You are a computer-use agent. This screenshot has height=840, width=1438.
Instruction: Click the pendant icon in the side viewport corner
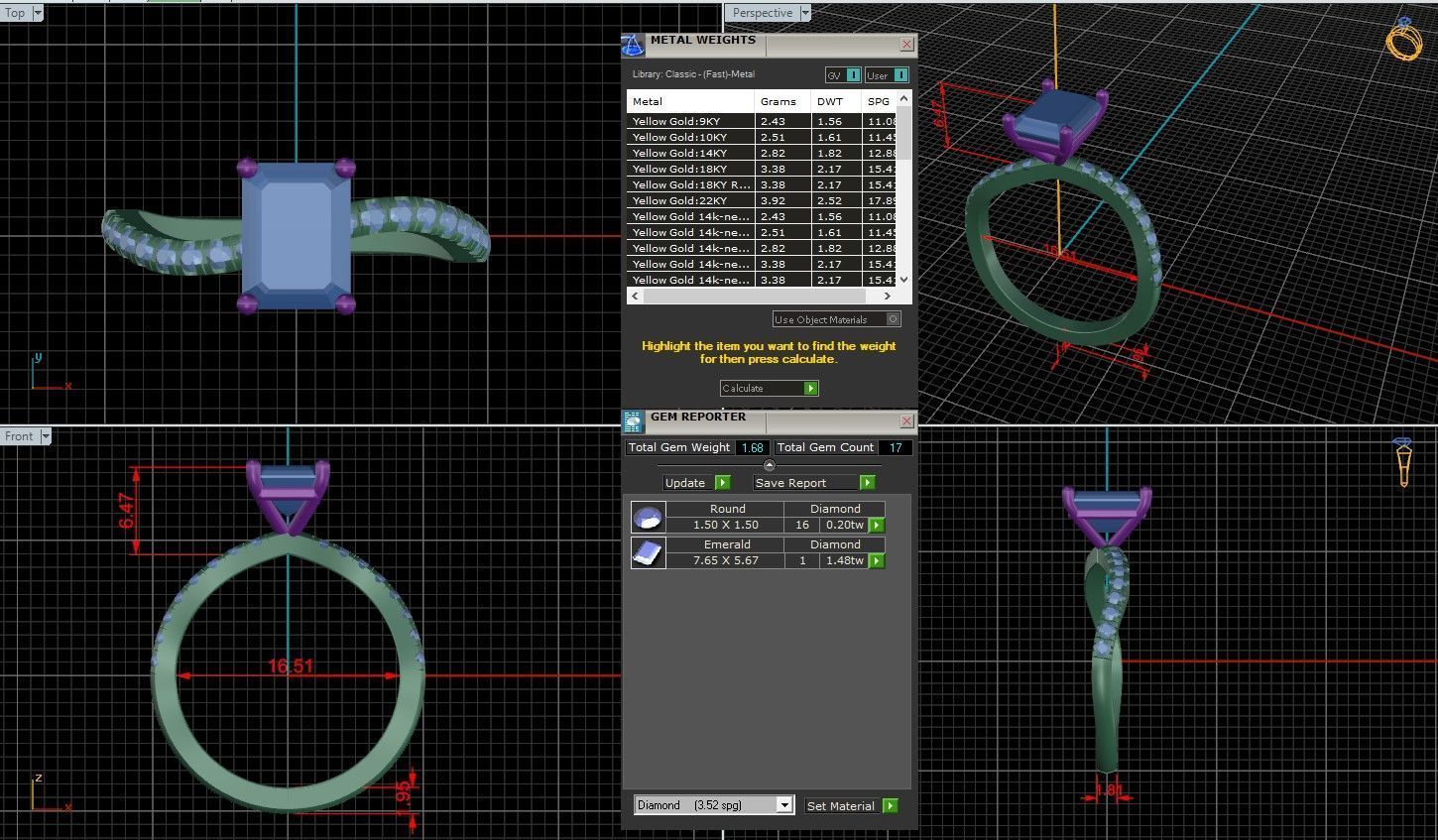1403,462
